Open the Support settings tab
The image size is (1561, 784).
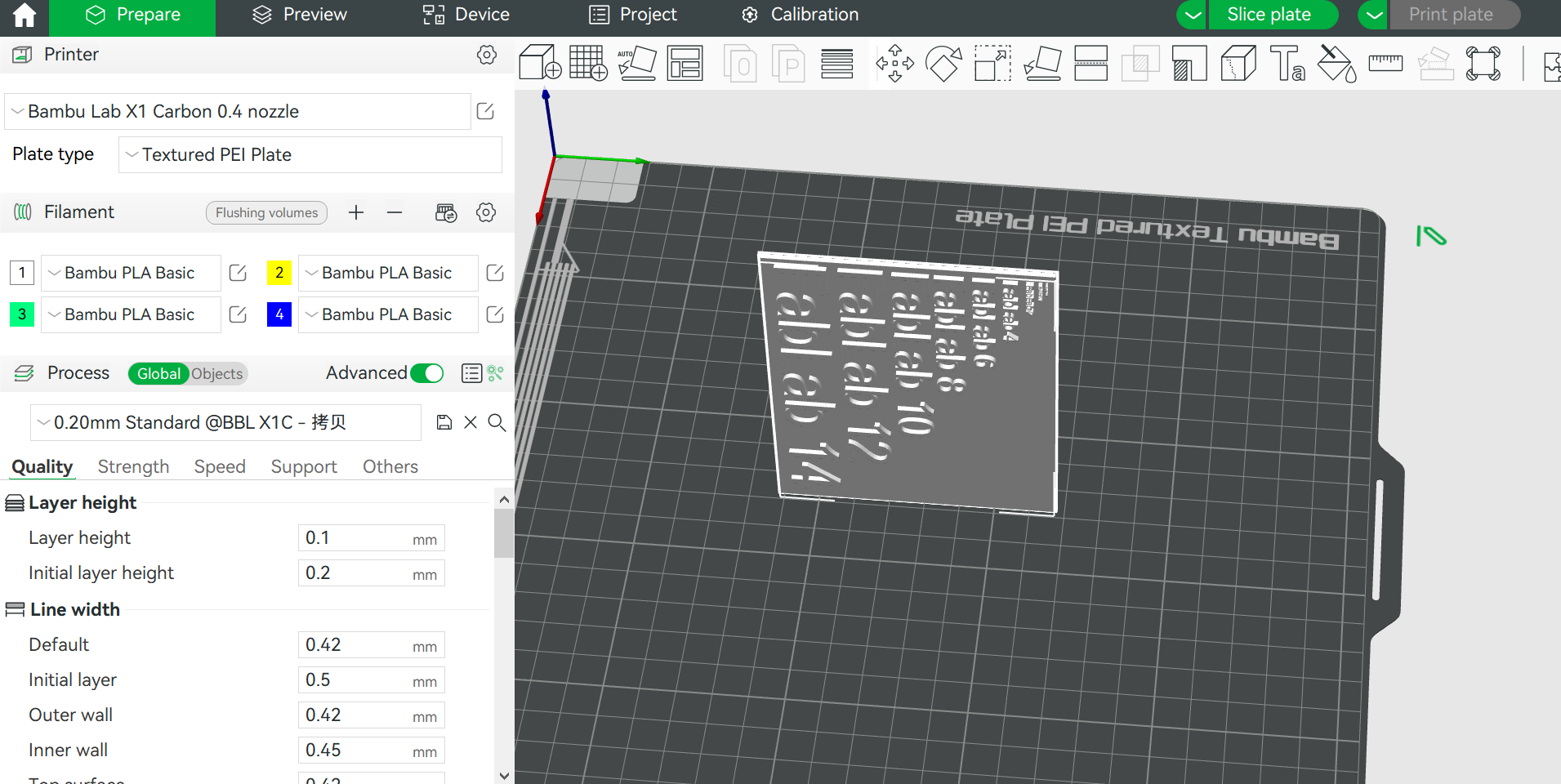point(304,466)
